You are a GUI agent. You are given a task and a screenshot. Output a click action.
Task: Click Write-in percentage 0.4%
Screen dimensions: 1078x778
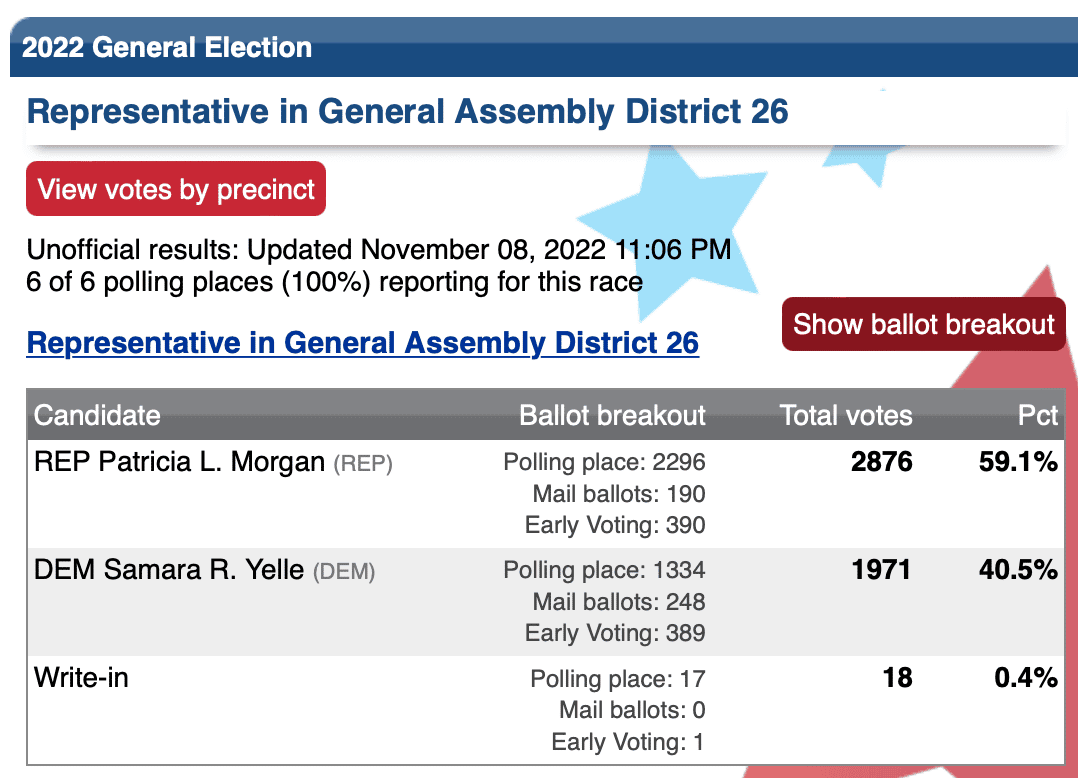click(1026, 678)
